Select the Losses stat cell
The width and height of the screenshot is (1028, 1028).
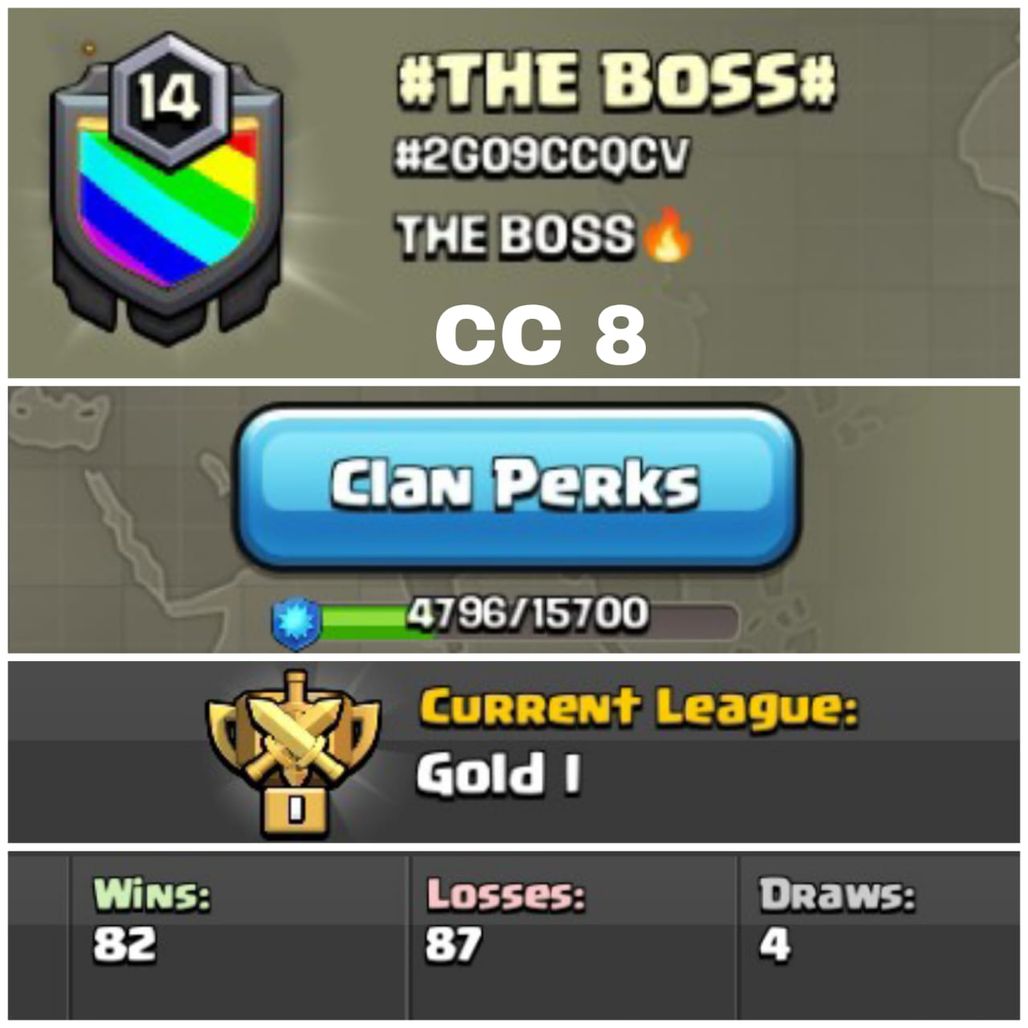tap(573, 936)
